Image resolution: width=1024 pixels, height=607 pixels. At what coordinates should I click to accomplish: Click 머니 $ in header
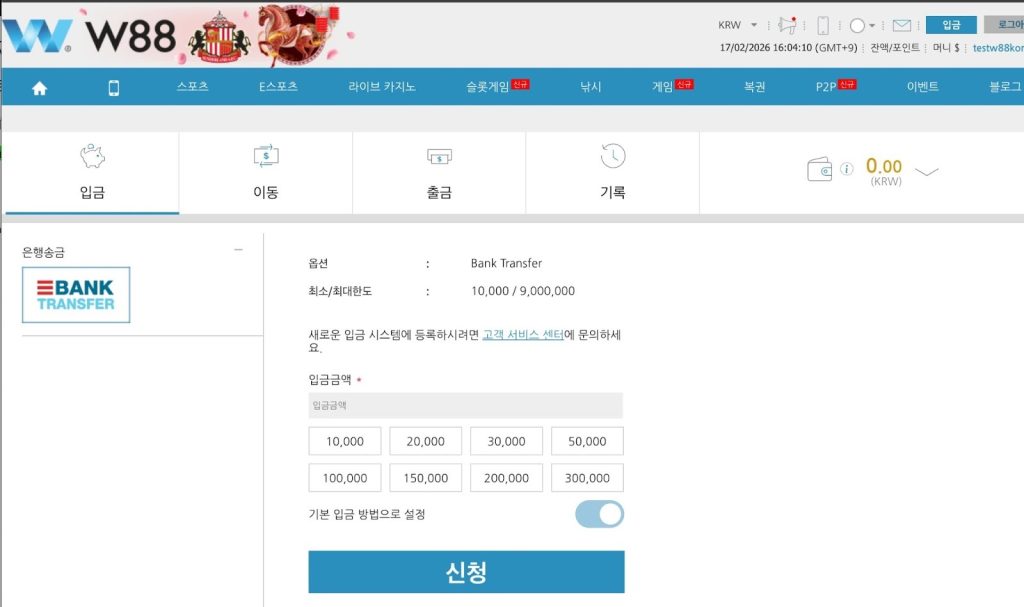[x=946, y=48]
